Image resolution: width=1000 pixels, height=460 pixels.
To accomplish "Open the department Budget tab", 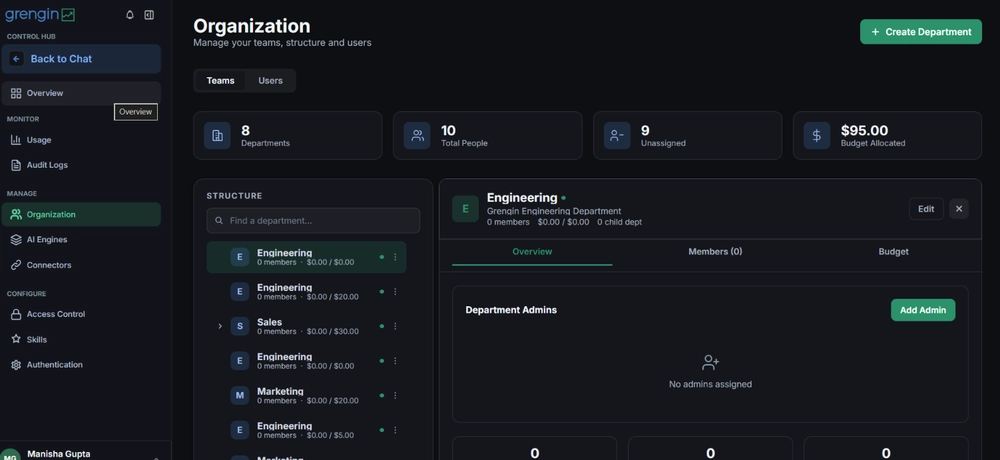I will (x=893, y=252).
